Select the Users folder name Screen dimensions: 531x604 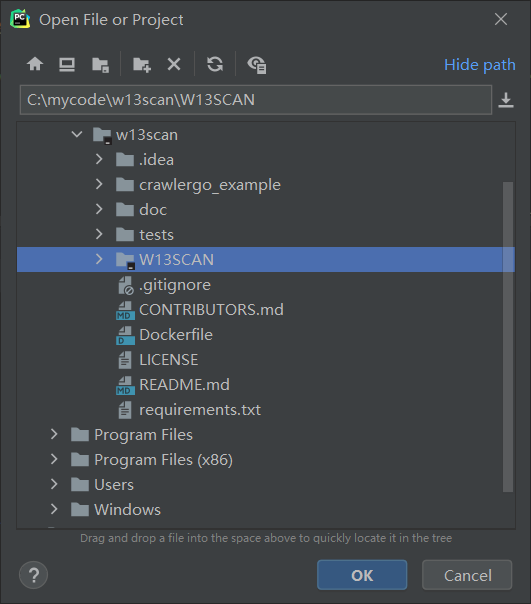click(114, 485)
